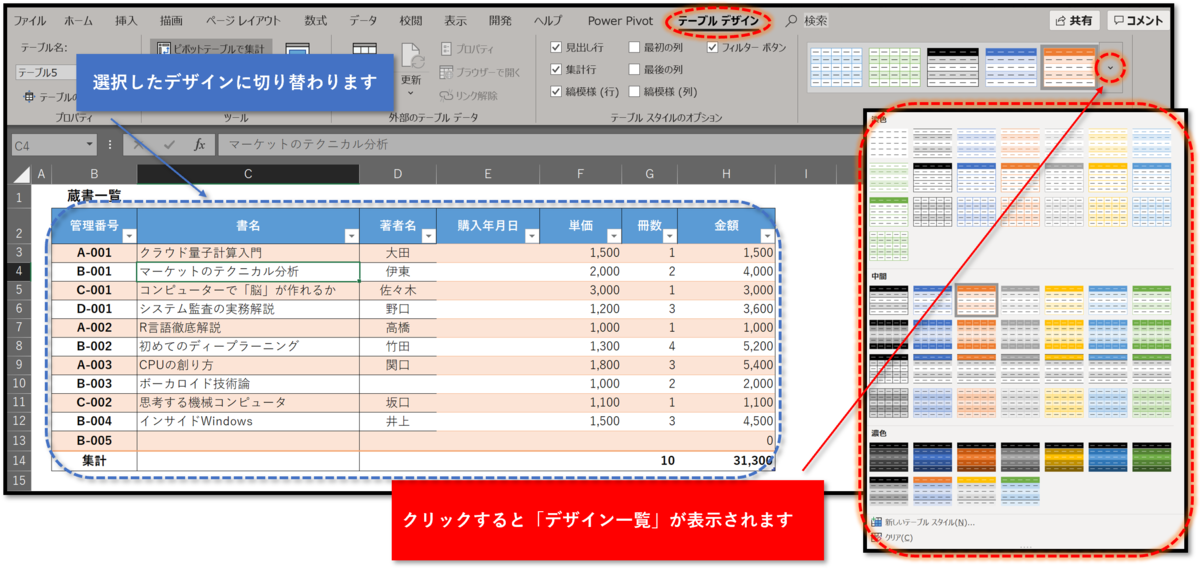Switch to the ページ レイアウト tab
The width and height of the screenshot is (1200, 568).
[x=243, y=20]
